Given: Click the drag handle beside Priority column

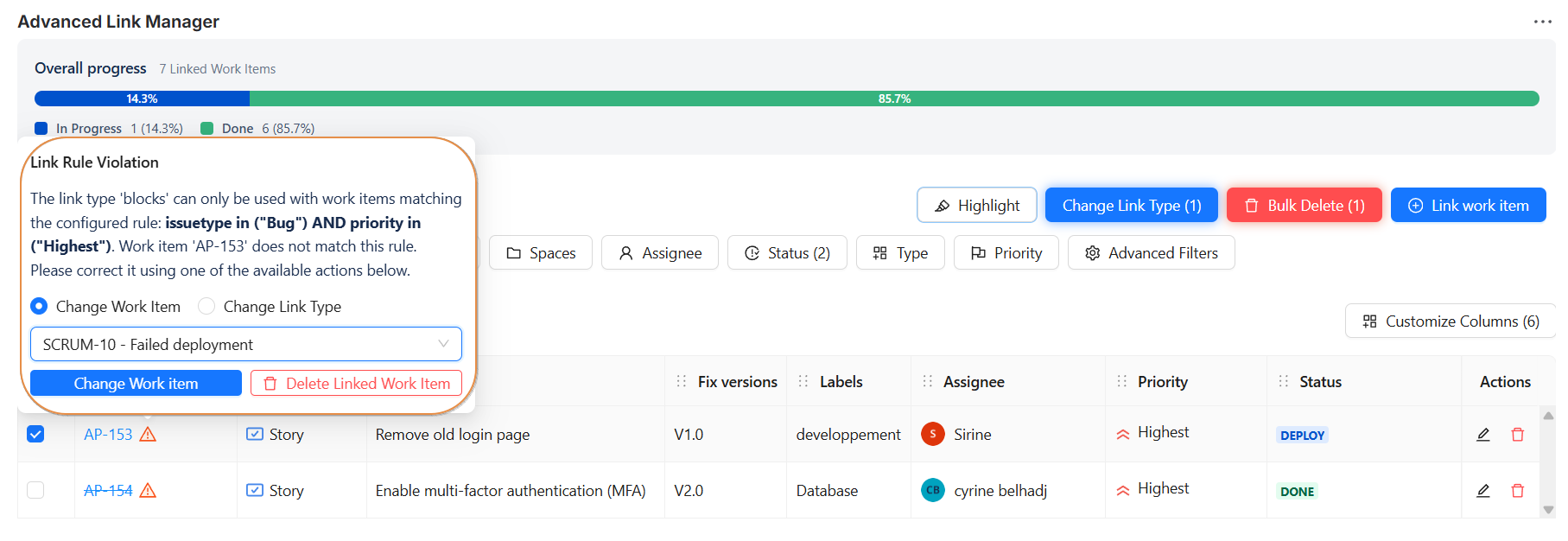Looking at the screenshot, I should (x=1121, y=382).
